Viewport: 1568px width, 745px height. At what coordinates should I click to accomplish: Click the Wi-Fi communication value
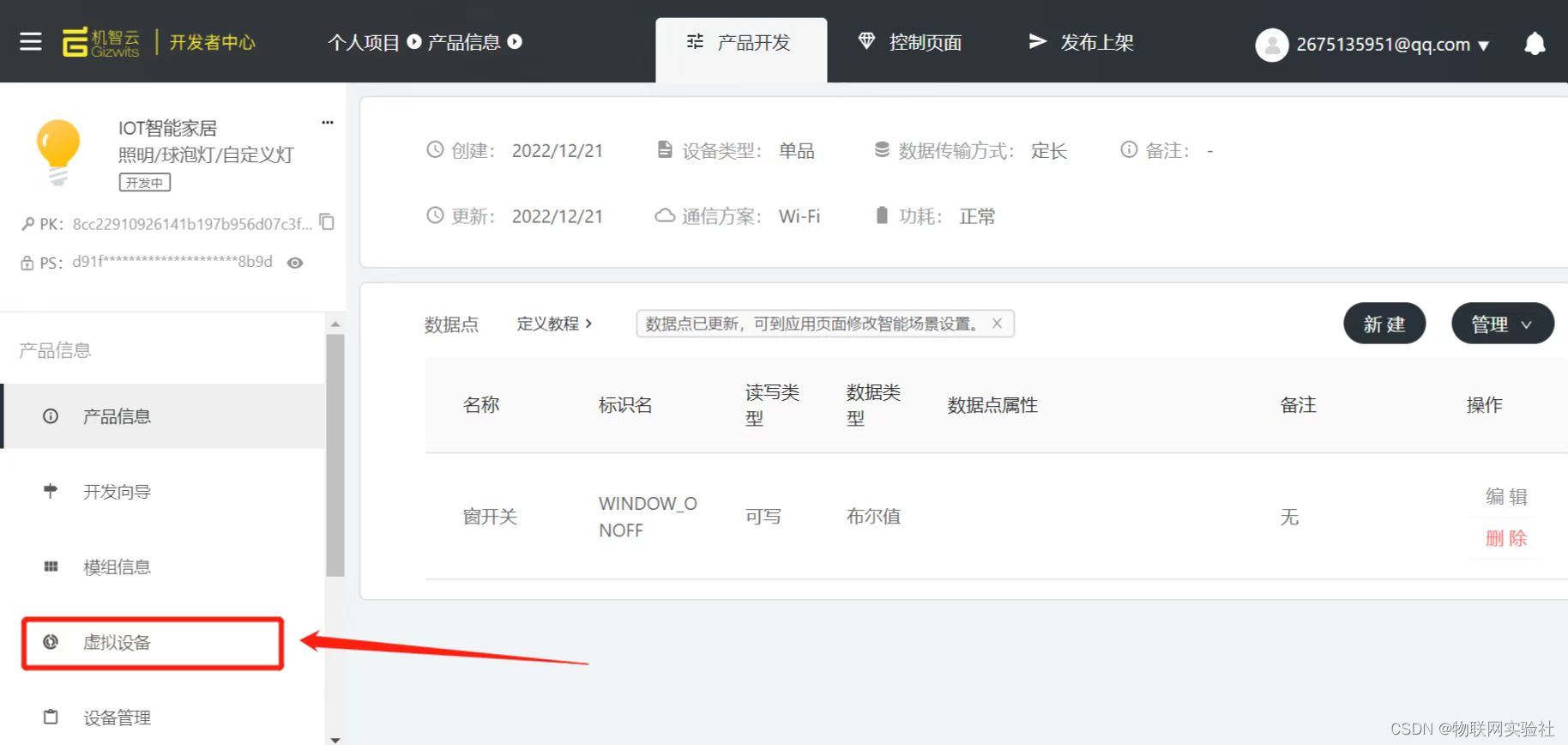tap(799, 216)
